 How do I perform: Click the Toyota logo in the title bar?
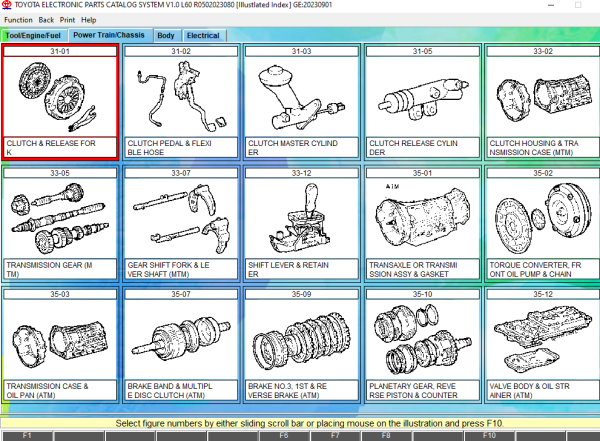(7, 5)
